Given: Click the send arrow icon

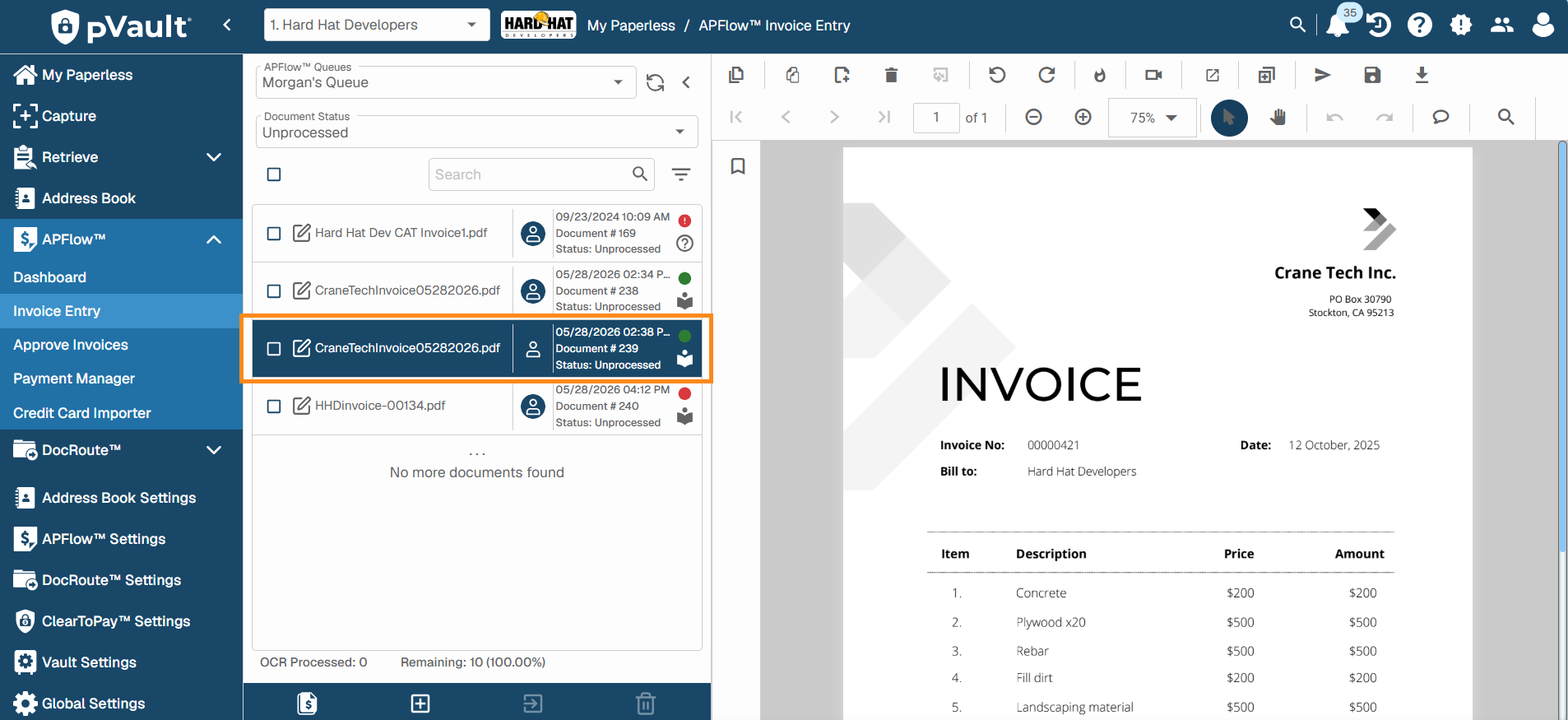Looking at the screenshot, I should pos(1322,75).
